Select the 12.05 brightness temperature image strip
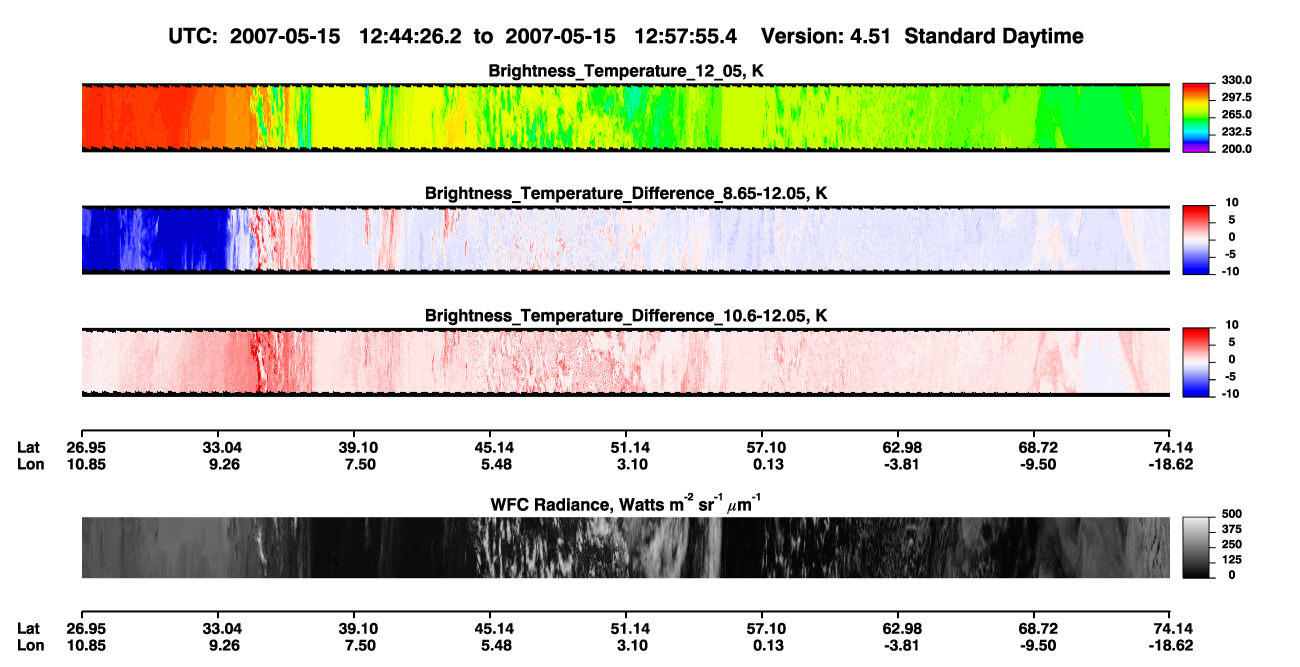Image resolution: width=1300 pixels, height=667 pixels. pos(626,117)
